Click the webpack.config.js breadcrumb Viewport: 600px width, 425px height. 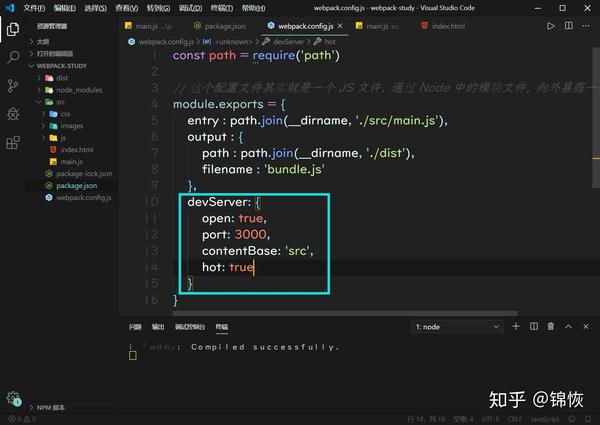[161, 42]
